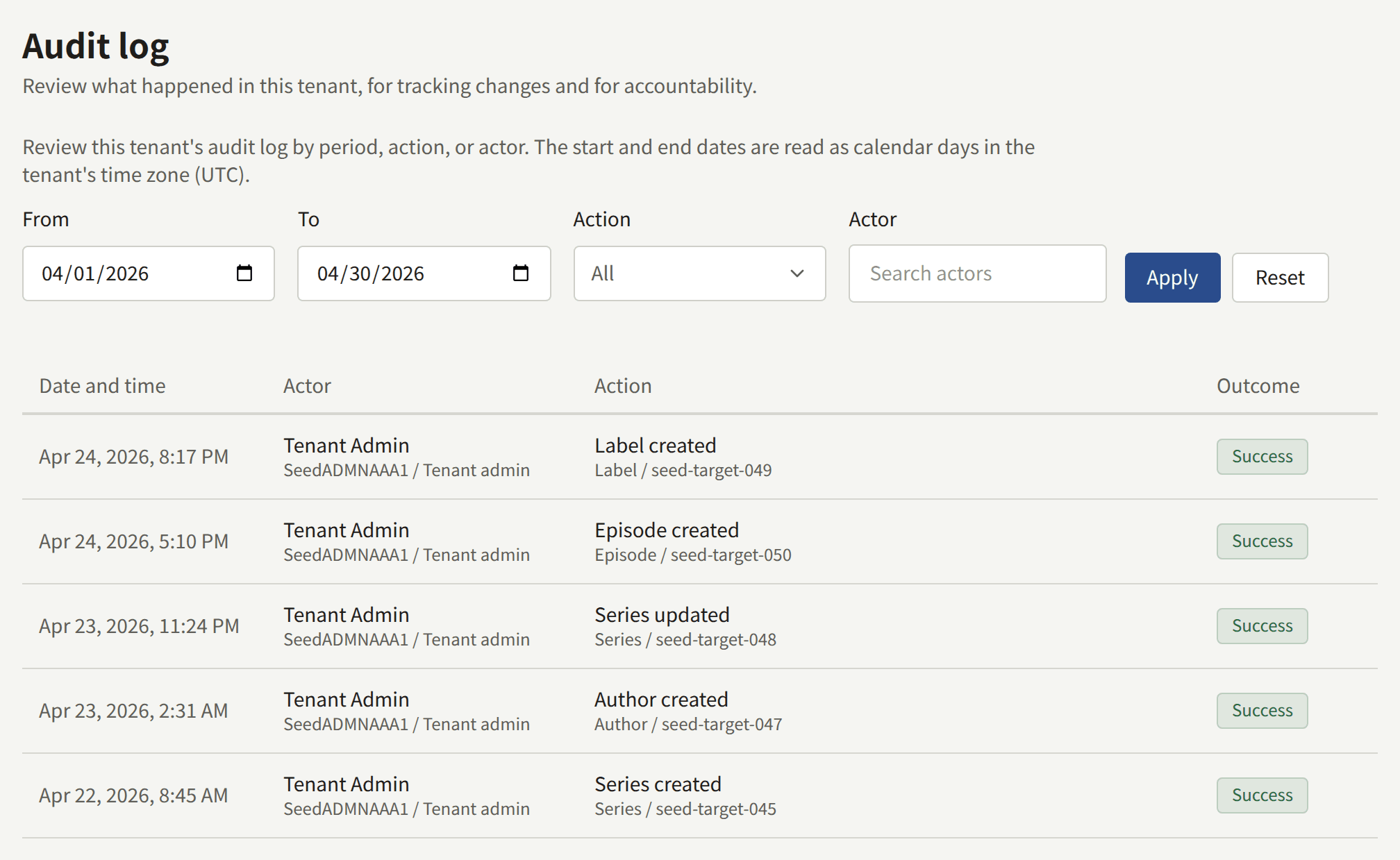Click the Label created action entry
The width and height of the screenshot is (1400, 860).
(655, 446)
